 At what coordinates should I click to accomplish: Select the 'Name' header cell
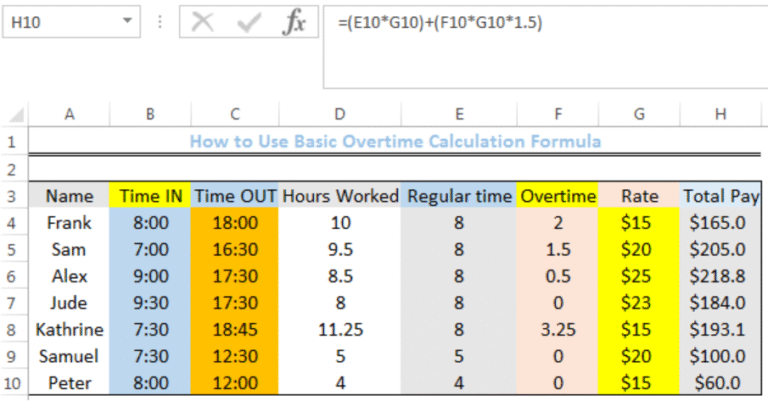point(69,196)
